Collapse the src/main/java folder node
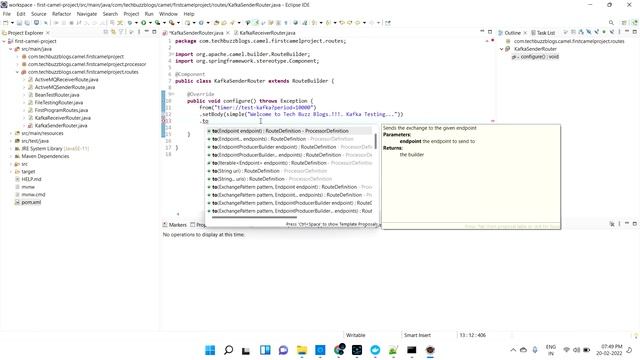Screen dimensions: 640x360 [x=11, y=49]
